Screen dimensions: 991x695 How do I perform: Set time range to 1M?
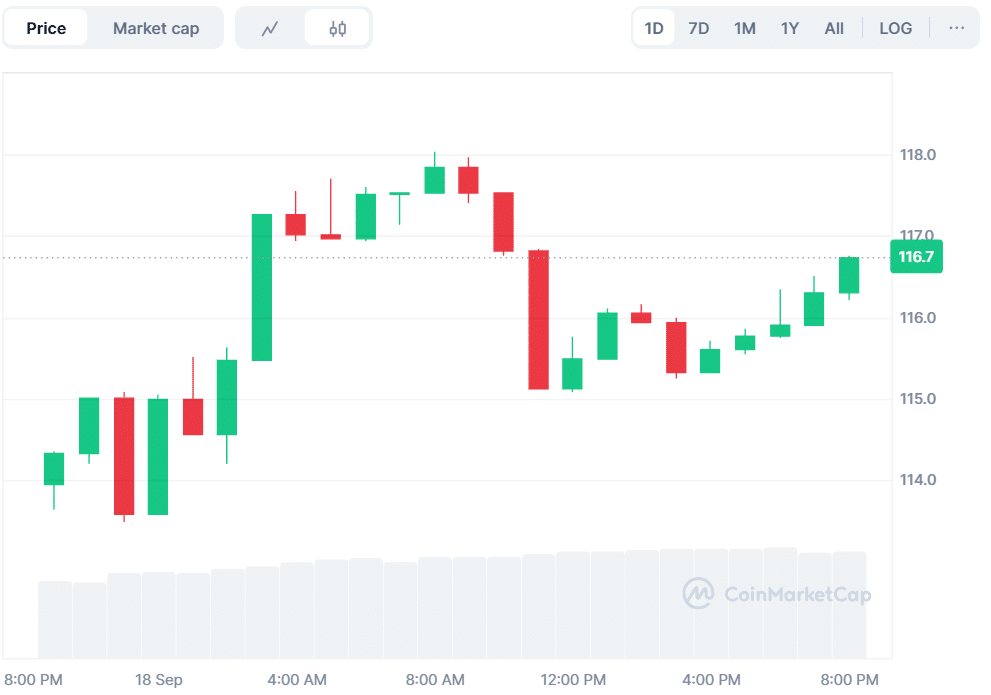point(744,28)
